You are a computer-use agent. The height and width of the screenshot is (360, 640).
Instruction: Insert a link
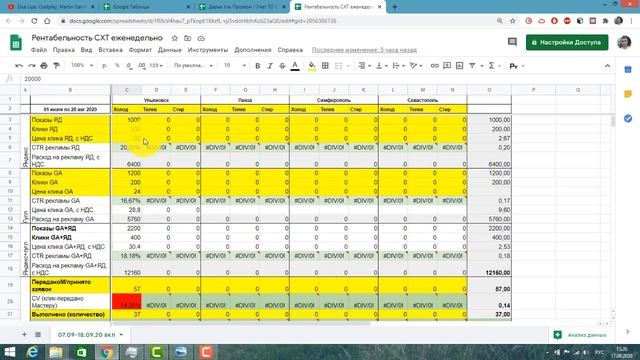[x=435, y=66]
